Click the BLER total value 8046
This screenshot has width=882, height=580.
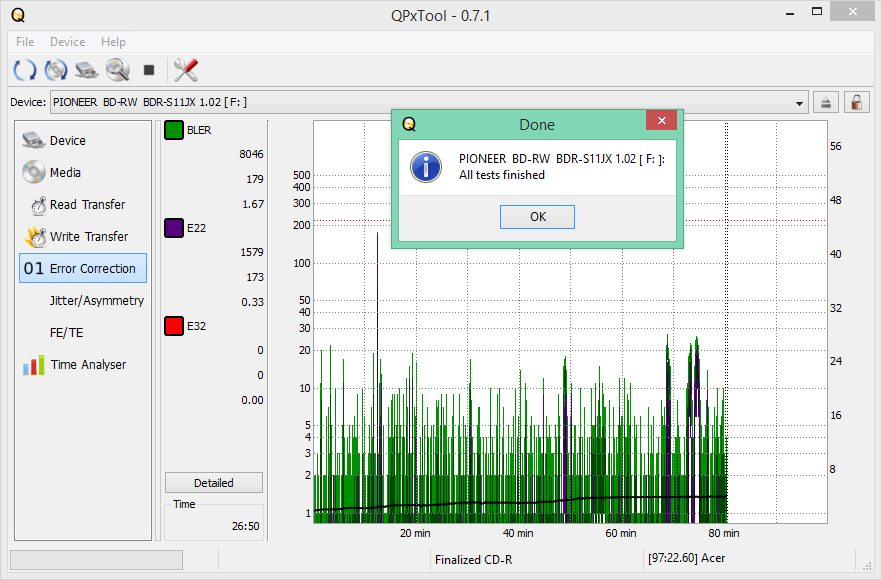[251, 154]
